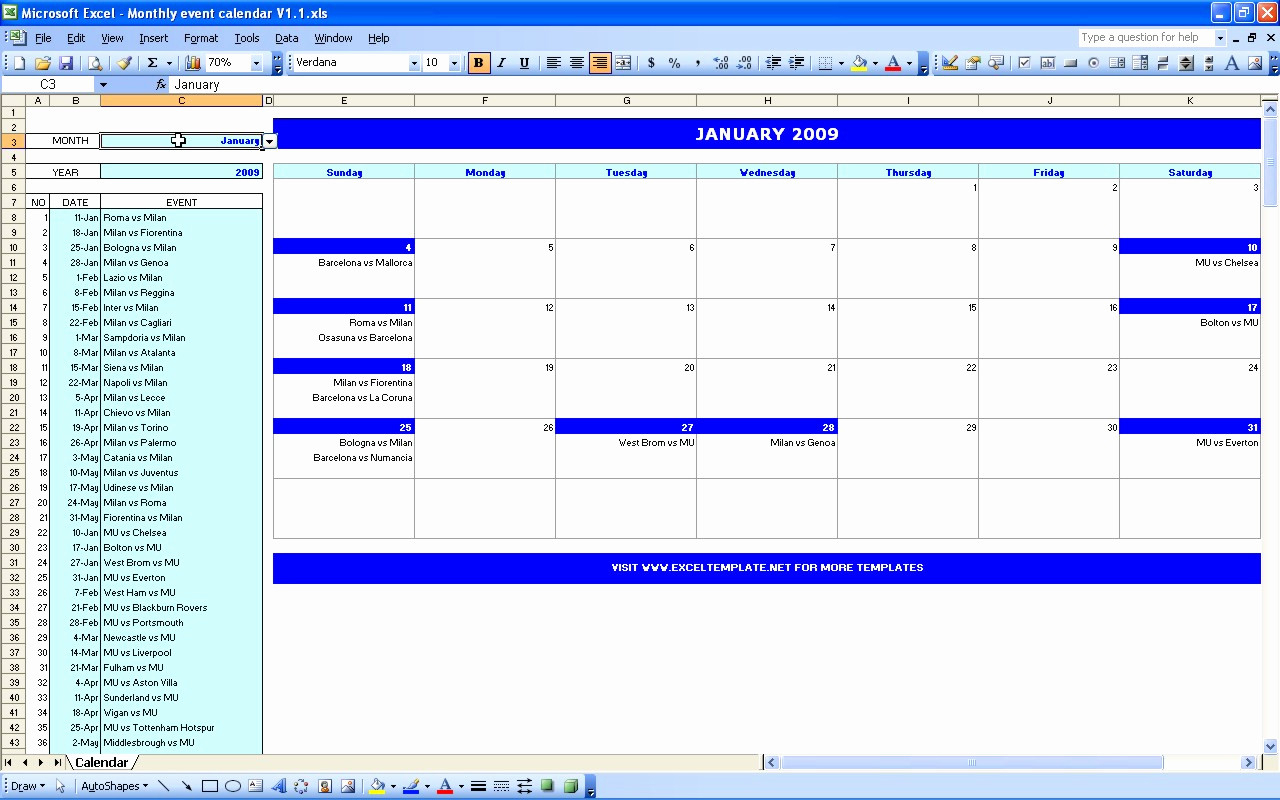Open the MONTH cell dropdown arrow
Screen dimensions: 1280x800
270,141
